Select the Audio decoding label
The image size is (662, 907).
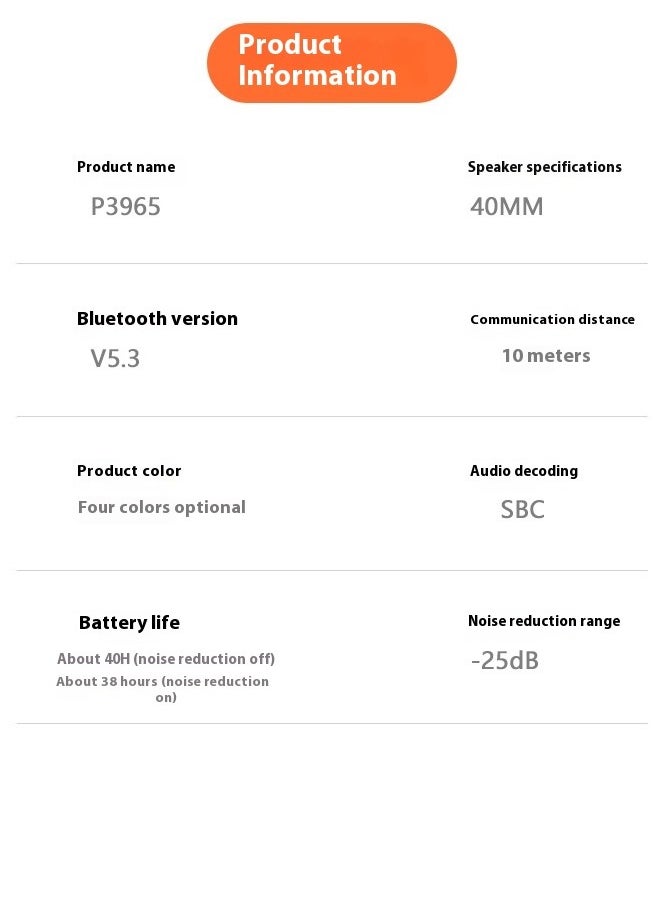[524, 471]
